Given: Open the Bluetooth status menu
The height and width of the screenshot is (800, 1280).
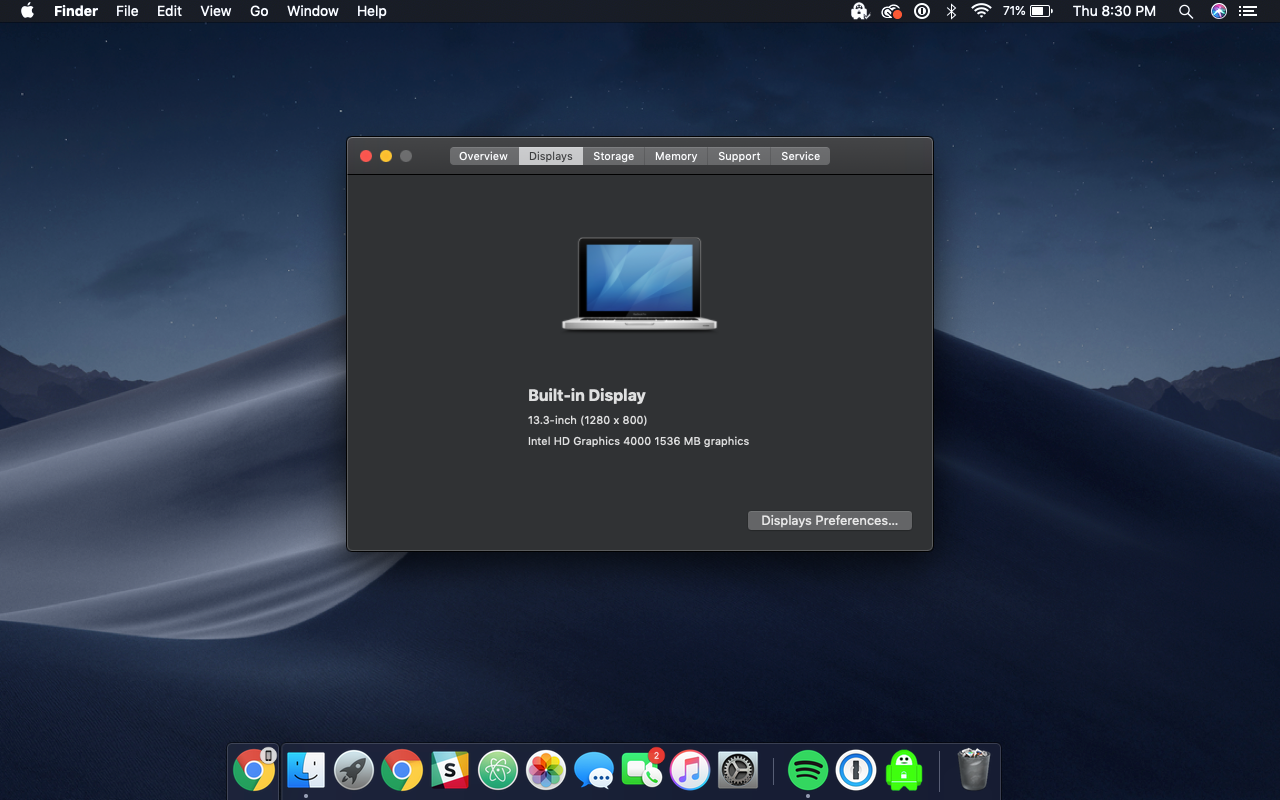Looking at the screenshot, I should tap(950, 11).
